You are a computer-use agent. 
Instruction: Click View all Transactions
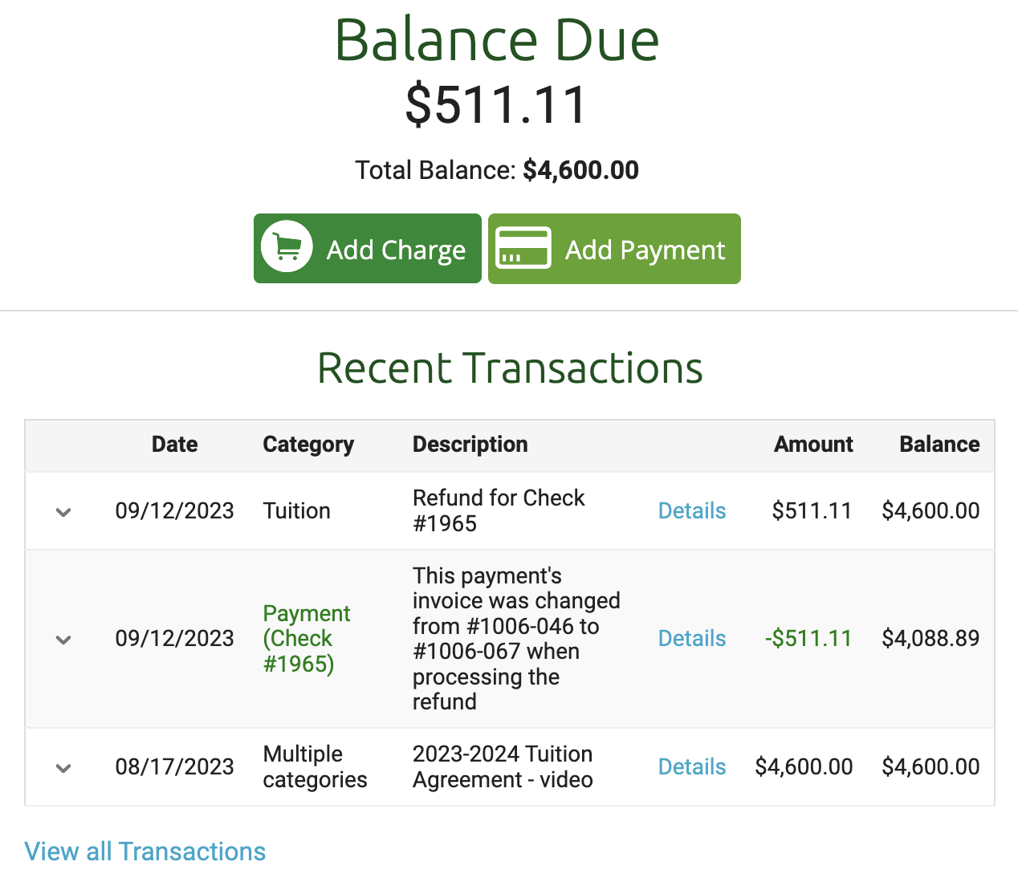(x=144, y=851)
